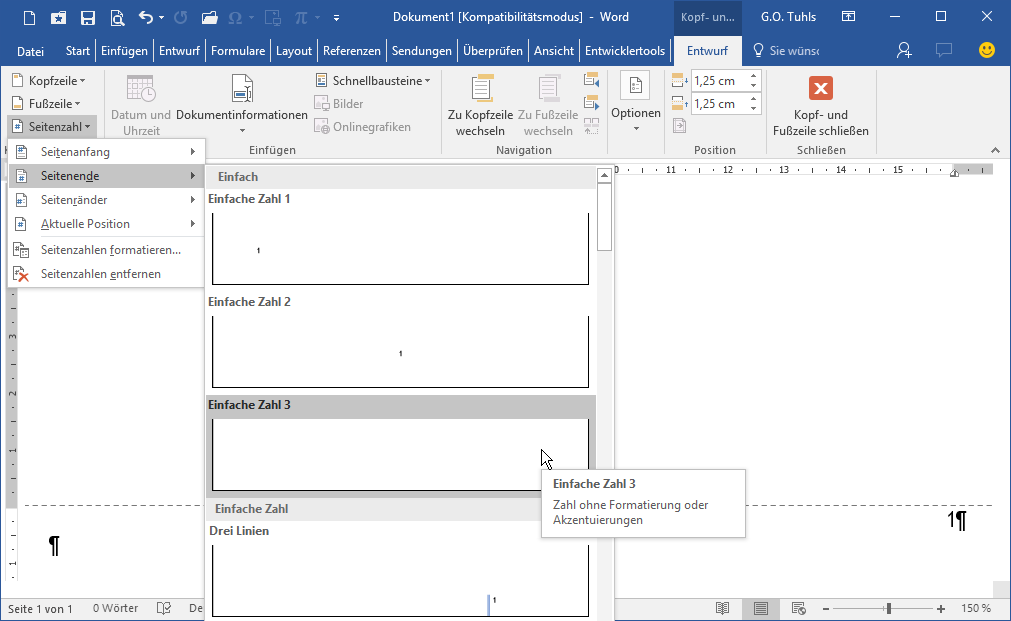Switch to Web Layout view icon
The height and width of the screenshot is (621, 1011).
click(x=799, y=608)
